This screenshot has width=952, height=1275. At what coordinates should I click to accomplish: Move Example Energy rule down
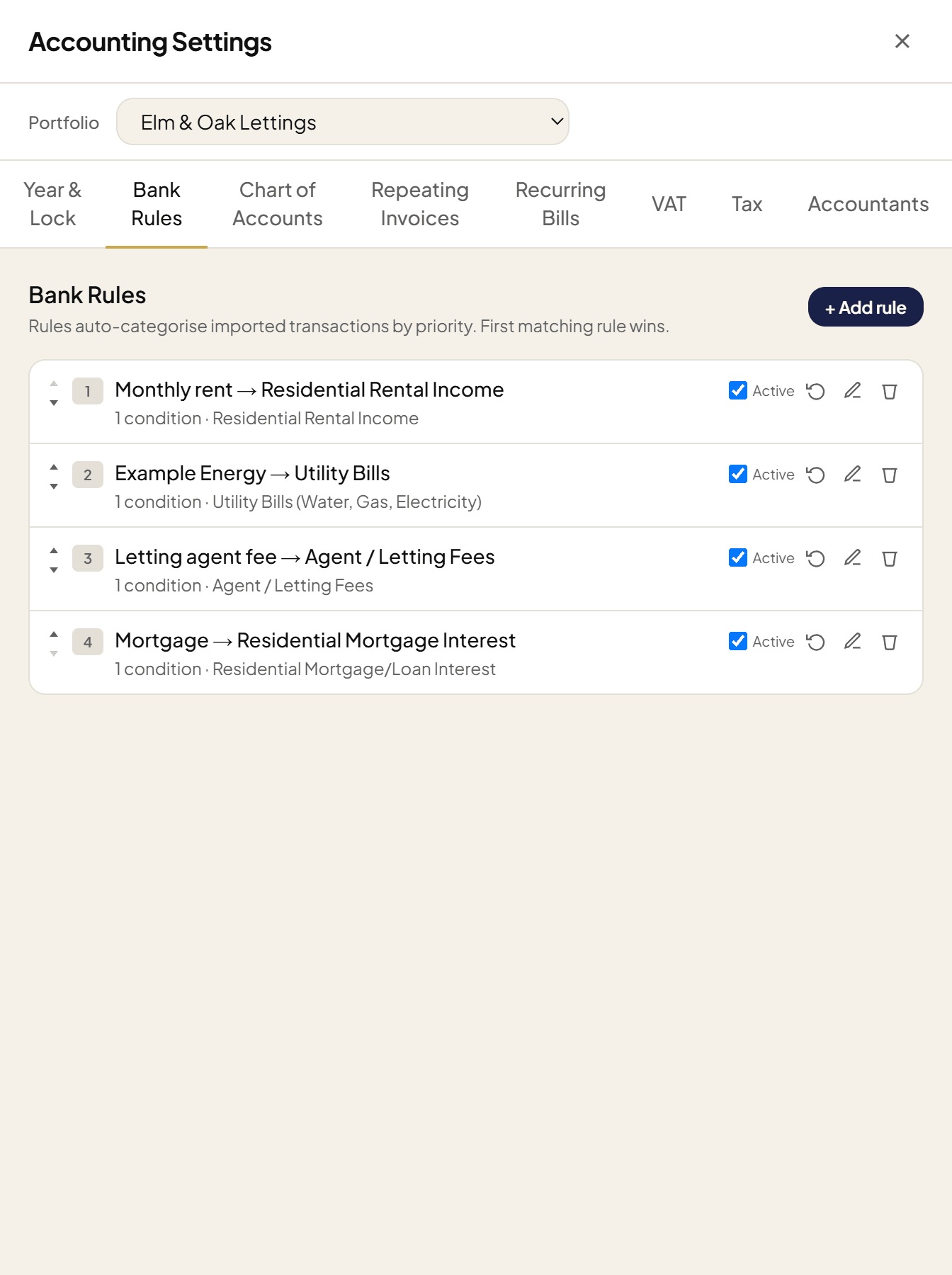[54, 486]
